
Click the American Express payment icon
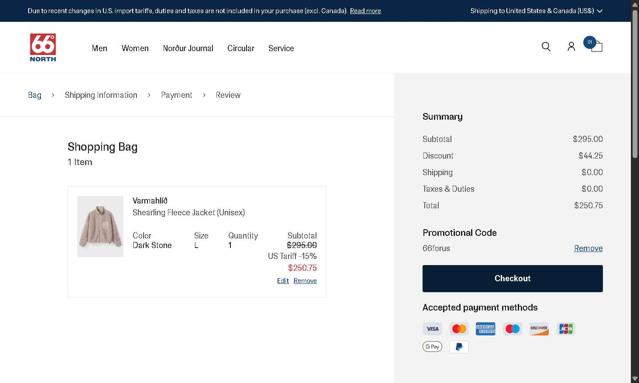tap(486, 329)
